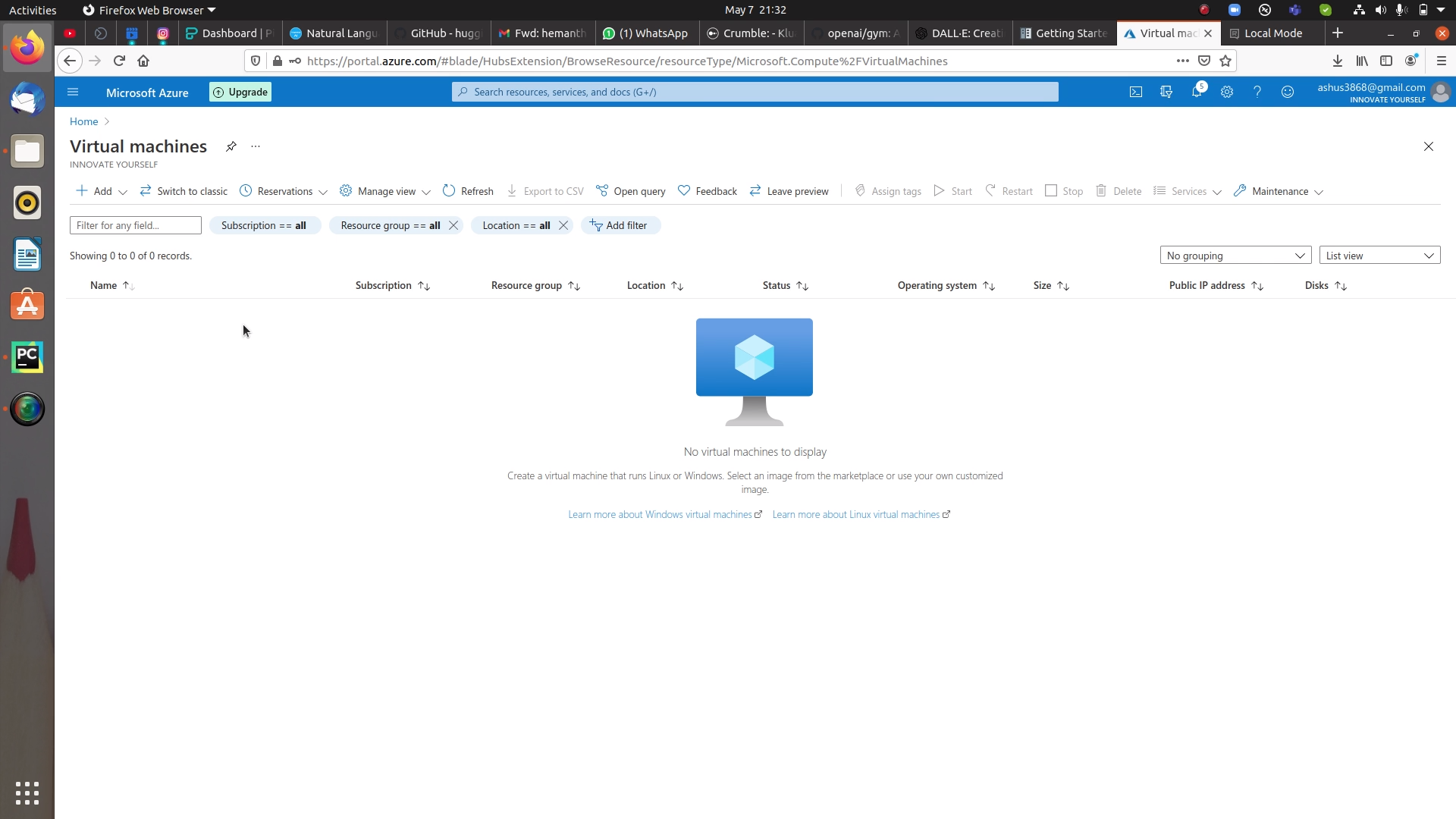Open the portal hamburger menu

pyautogui.click(x=73, y=92)
